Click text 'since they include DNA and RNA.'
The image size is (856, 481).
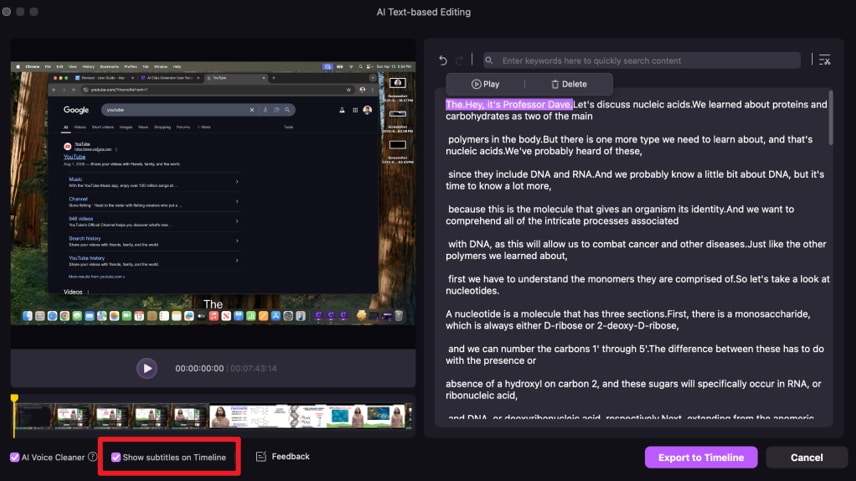click(x=521, y=174)
